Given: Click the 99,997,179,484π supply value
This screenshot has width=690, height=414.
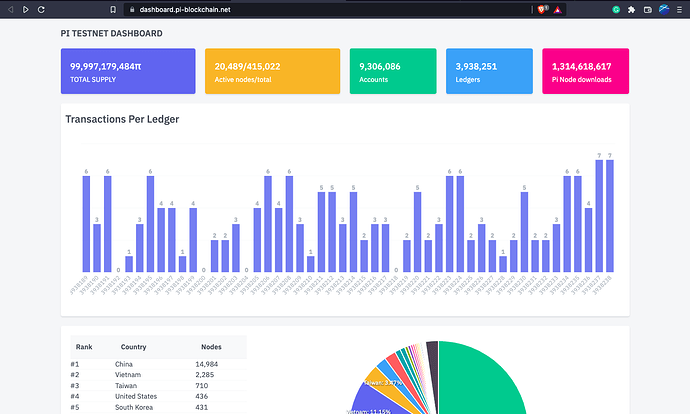Looking at the screenshot, I should click(x=106, y=66).
